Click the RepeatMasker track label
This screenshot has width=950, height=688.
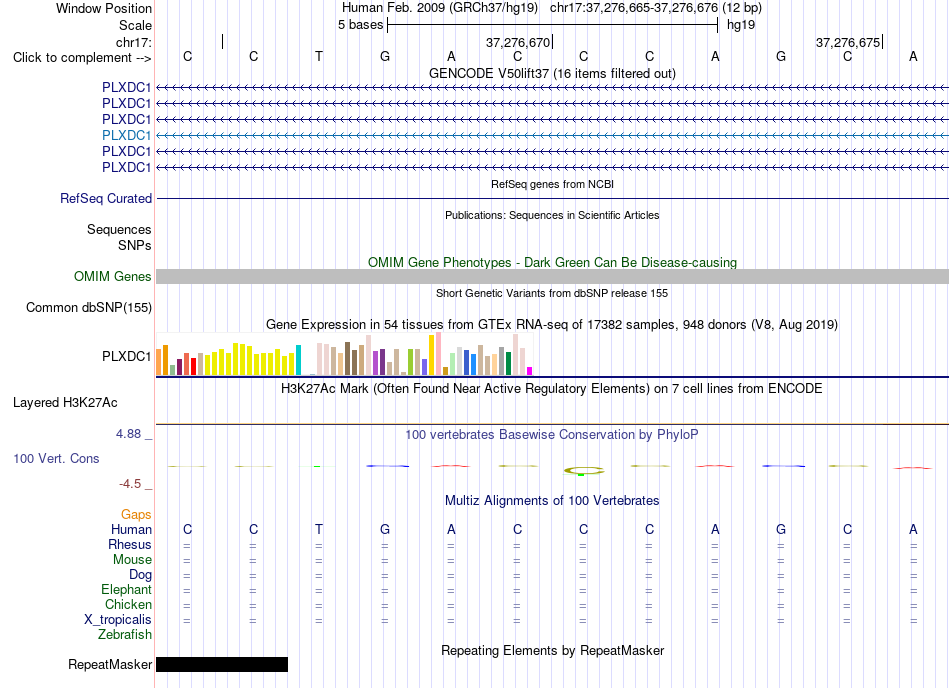(110, 664)
